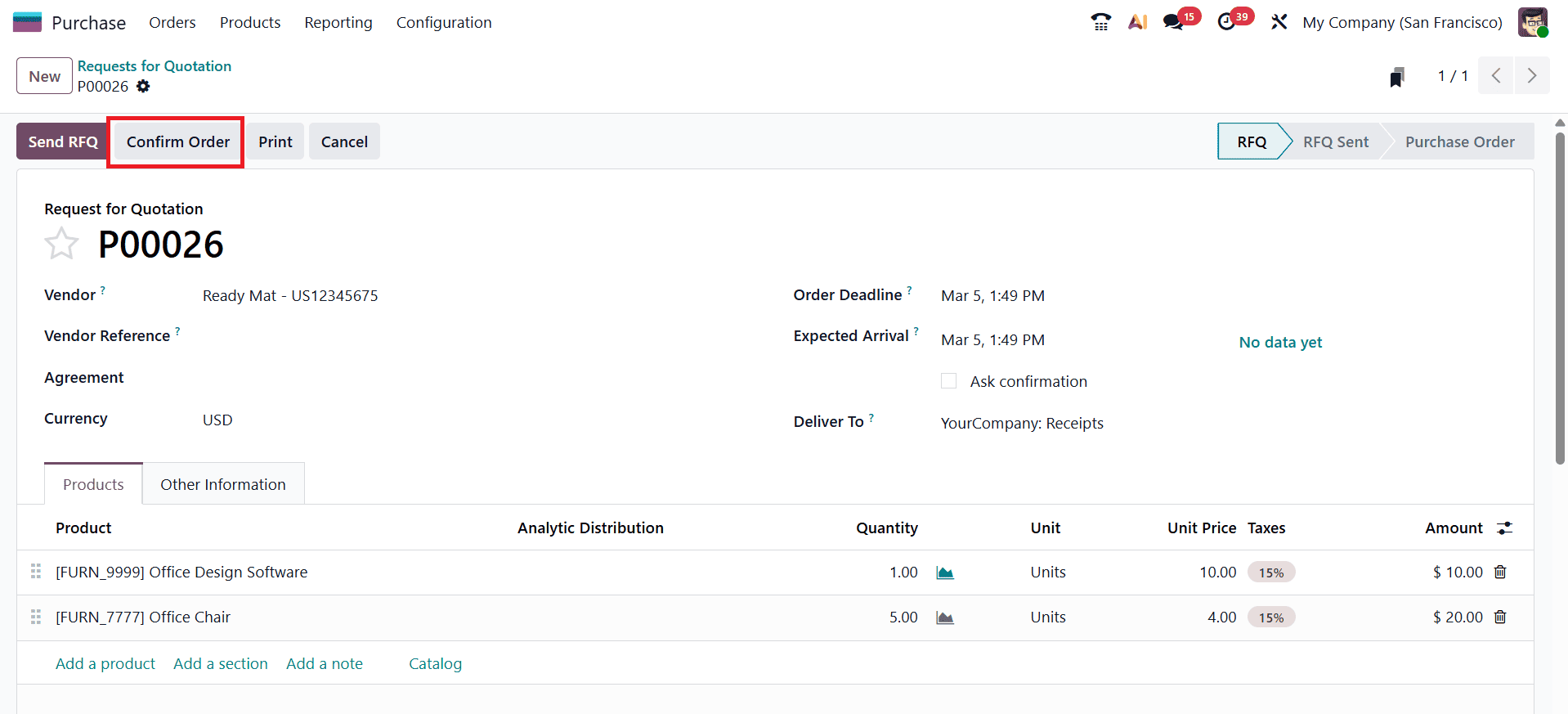This screenshot has width=1568, height=714.
Task: Open forecast chart icon for Office Design Software
Action: (x=944, y=572)
